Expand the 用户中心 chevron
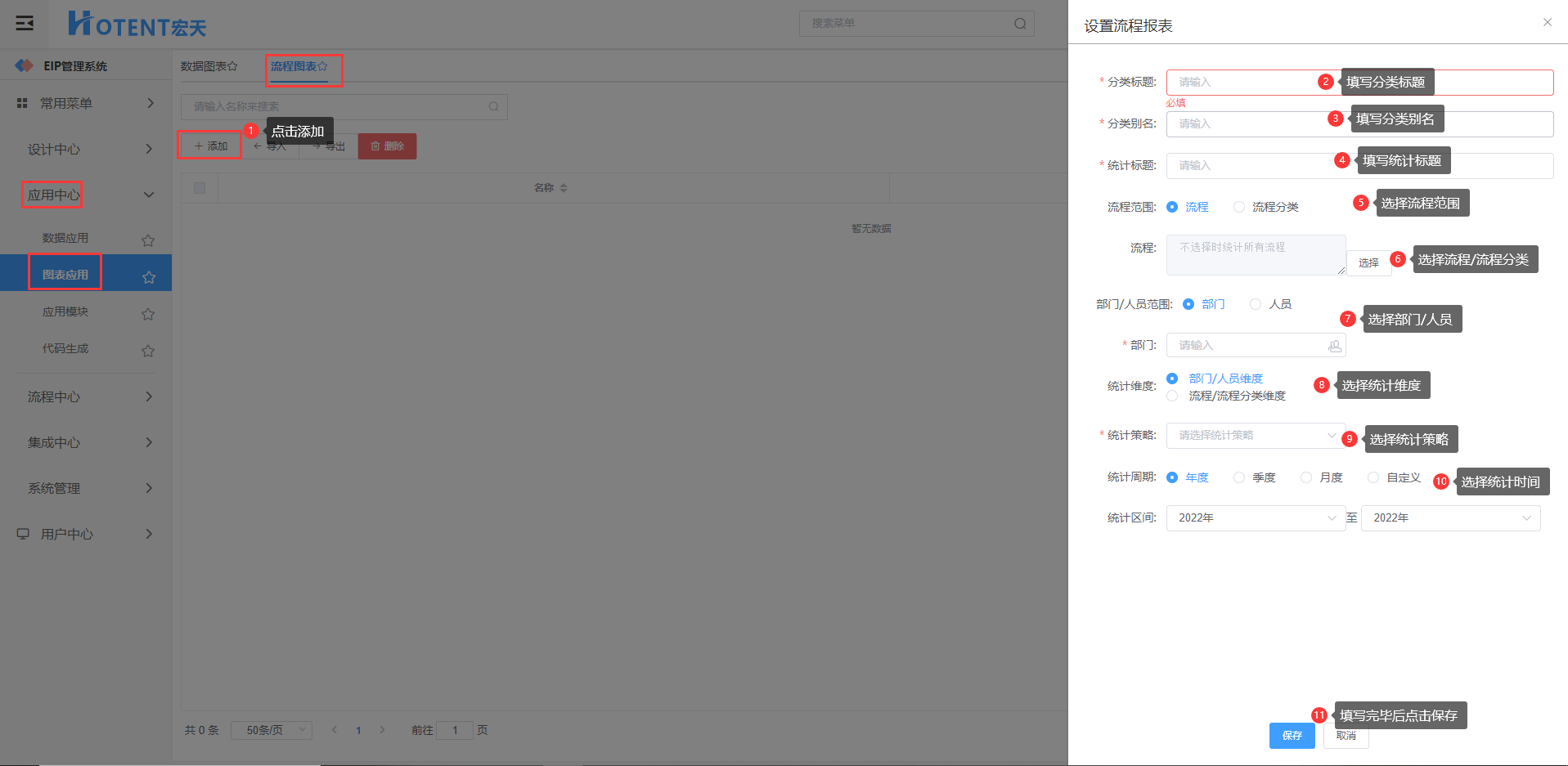The image size is (1568, 766). [x=149, y=534]
